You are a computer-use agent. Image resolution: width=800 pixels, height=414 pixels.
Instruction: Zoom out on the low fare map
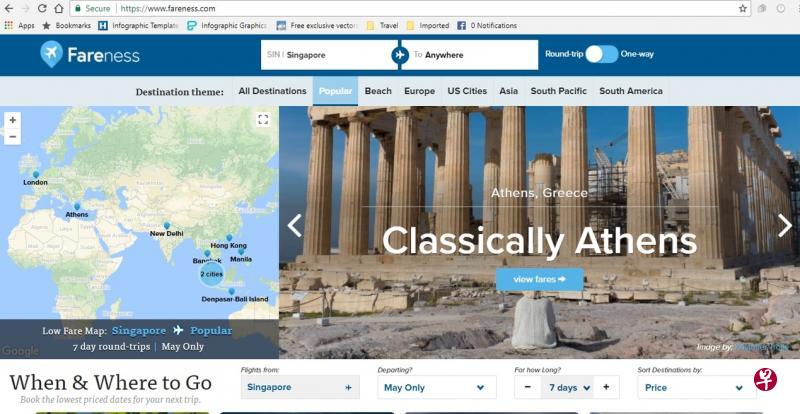(12, 137)
